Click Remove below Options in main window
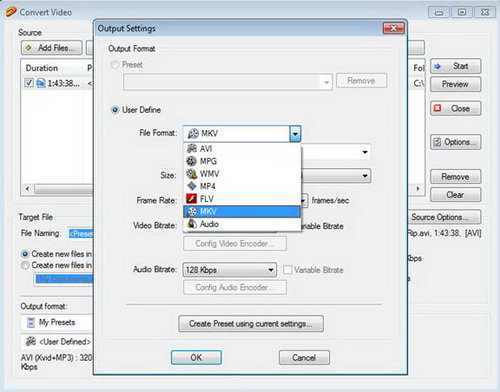Screen dimensions: 500x392 tap(455, 177)
